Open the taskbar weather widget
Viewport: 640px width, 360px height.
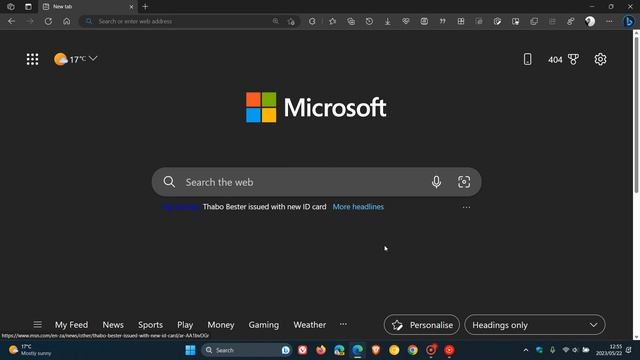point(31,350)
